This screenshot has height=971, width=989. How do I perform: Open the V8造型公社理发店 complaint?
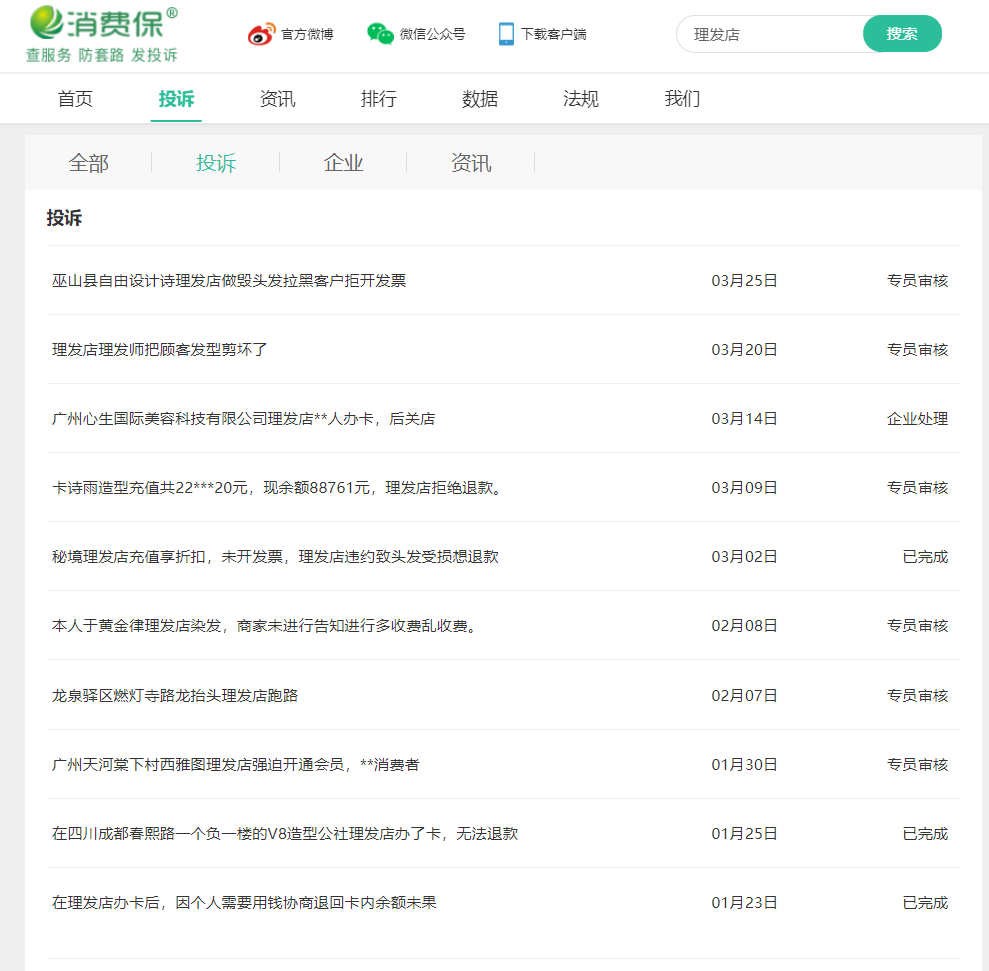pos(285,833)
